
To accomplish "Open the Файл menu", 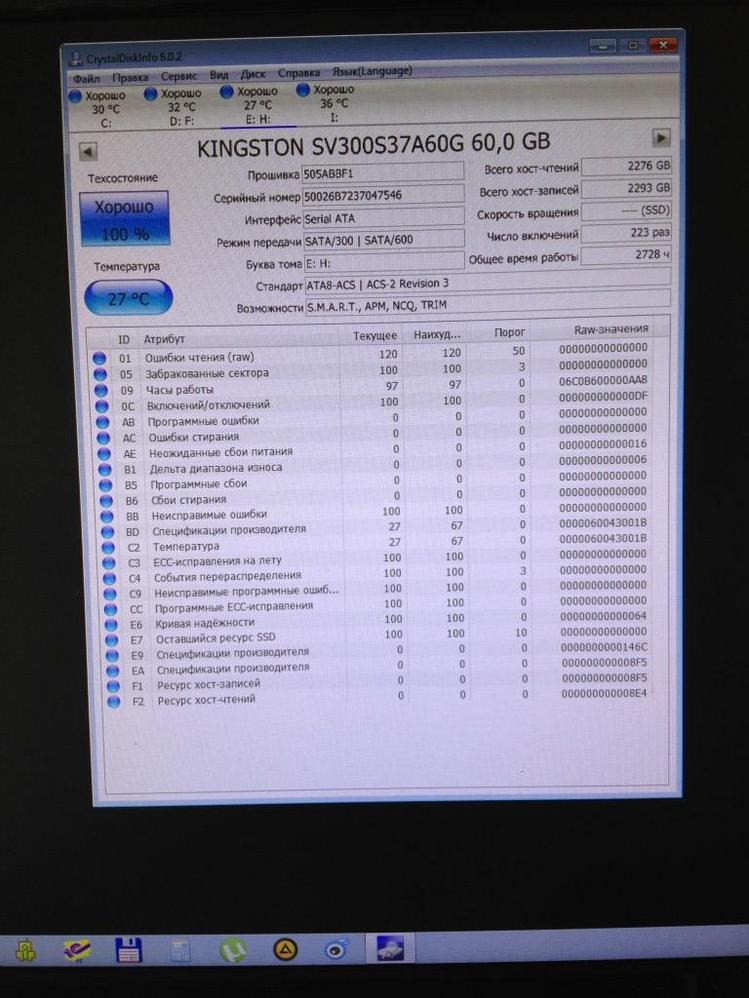I will (86, 79).
